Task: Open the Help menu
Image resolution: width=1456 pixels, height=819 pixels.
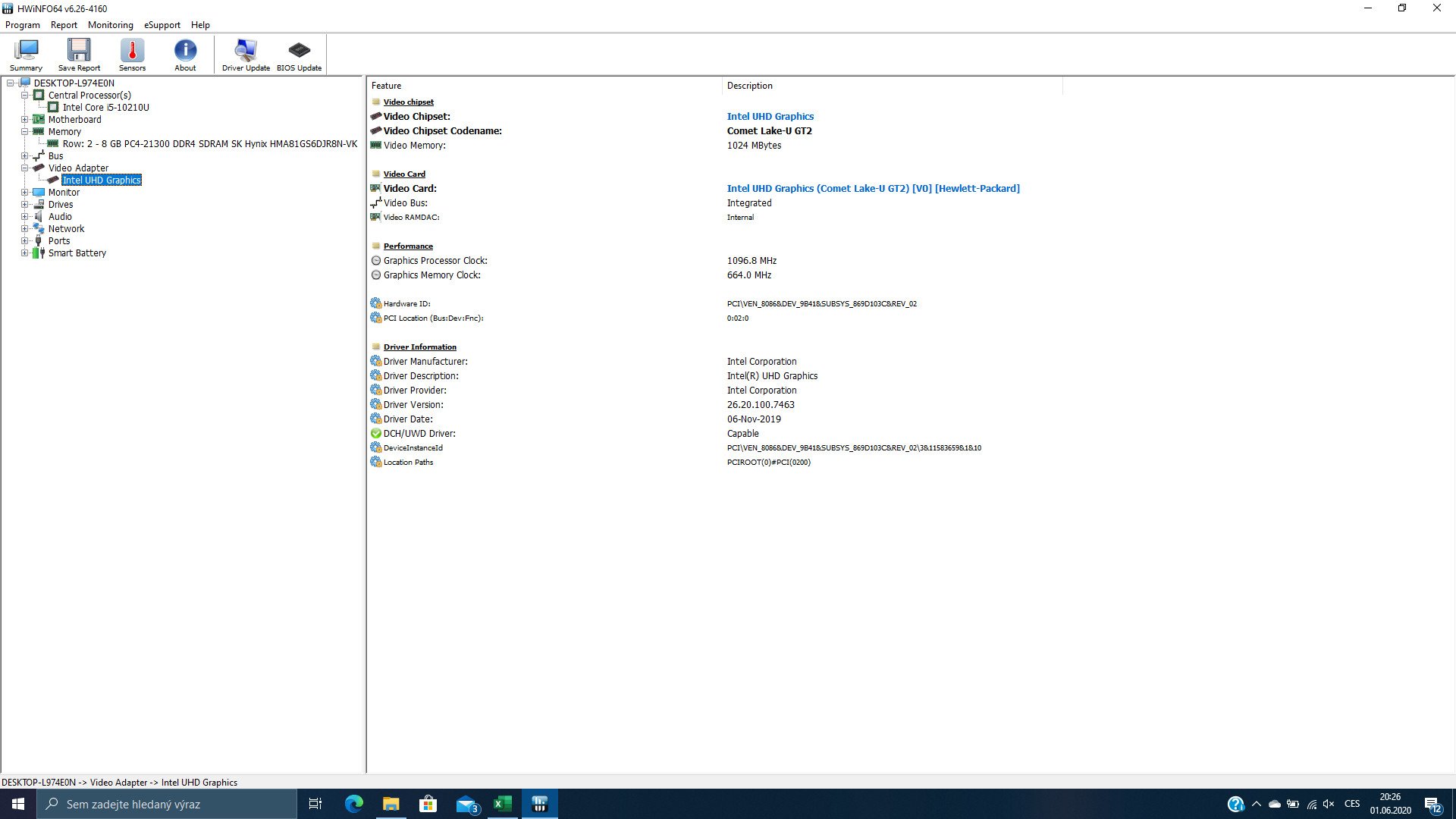Action: (200, 25)
